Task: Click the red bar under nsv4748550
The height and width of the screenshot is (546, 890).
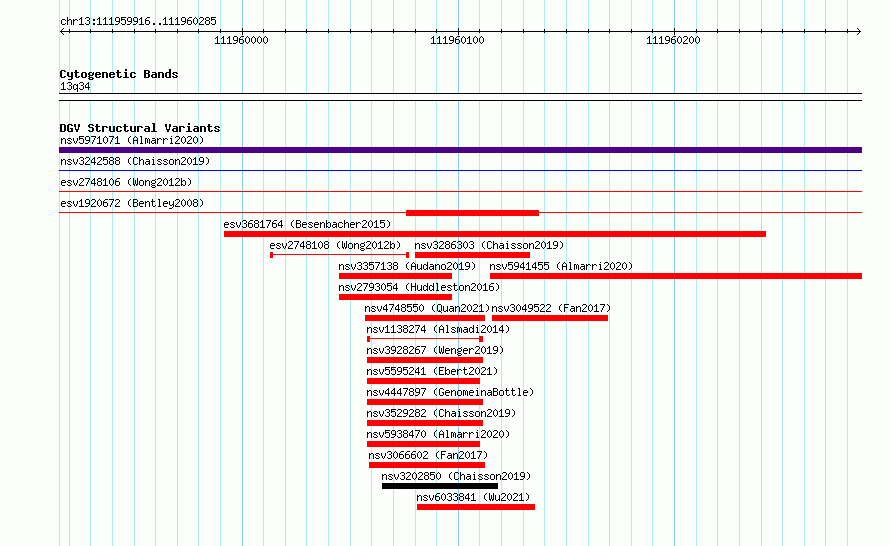Action: [x=425, y=318]
